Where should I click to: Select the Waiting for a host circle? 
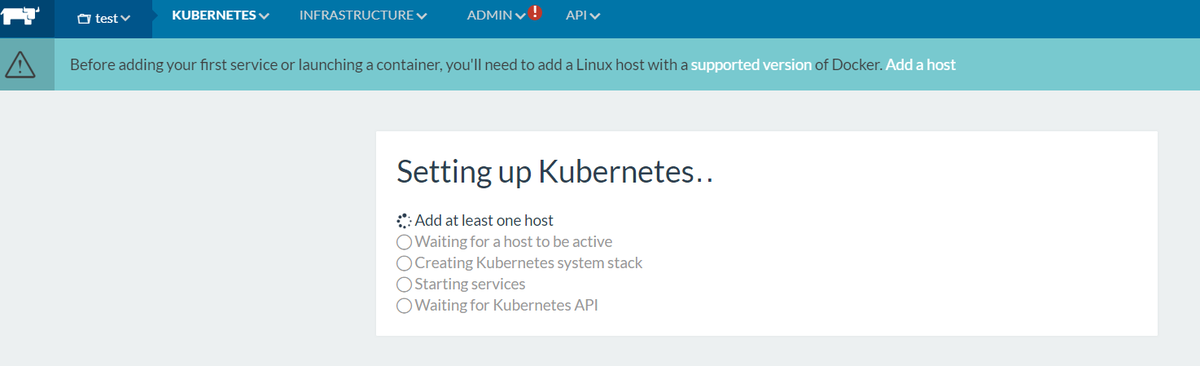click(404, 242)
